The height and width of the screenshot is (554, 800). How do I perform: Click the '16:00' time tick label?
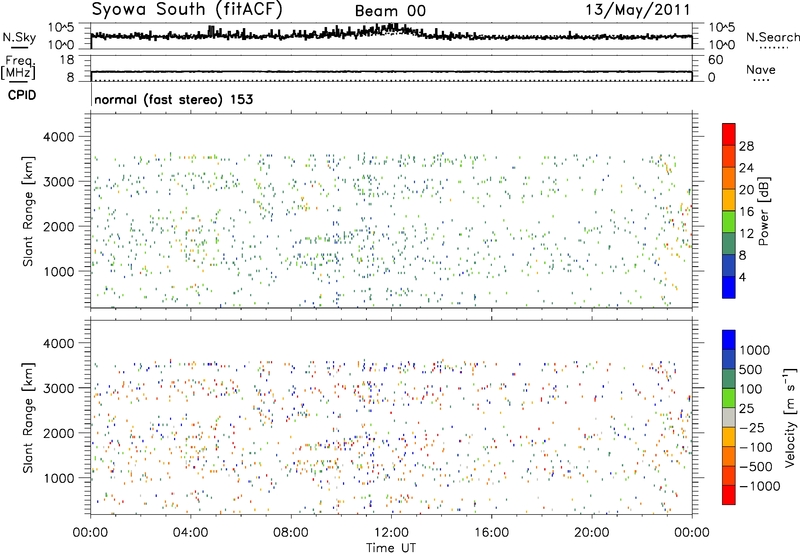(x=491, y=533)
